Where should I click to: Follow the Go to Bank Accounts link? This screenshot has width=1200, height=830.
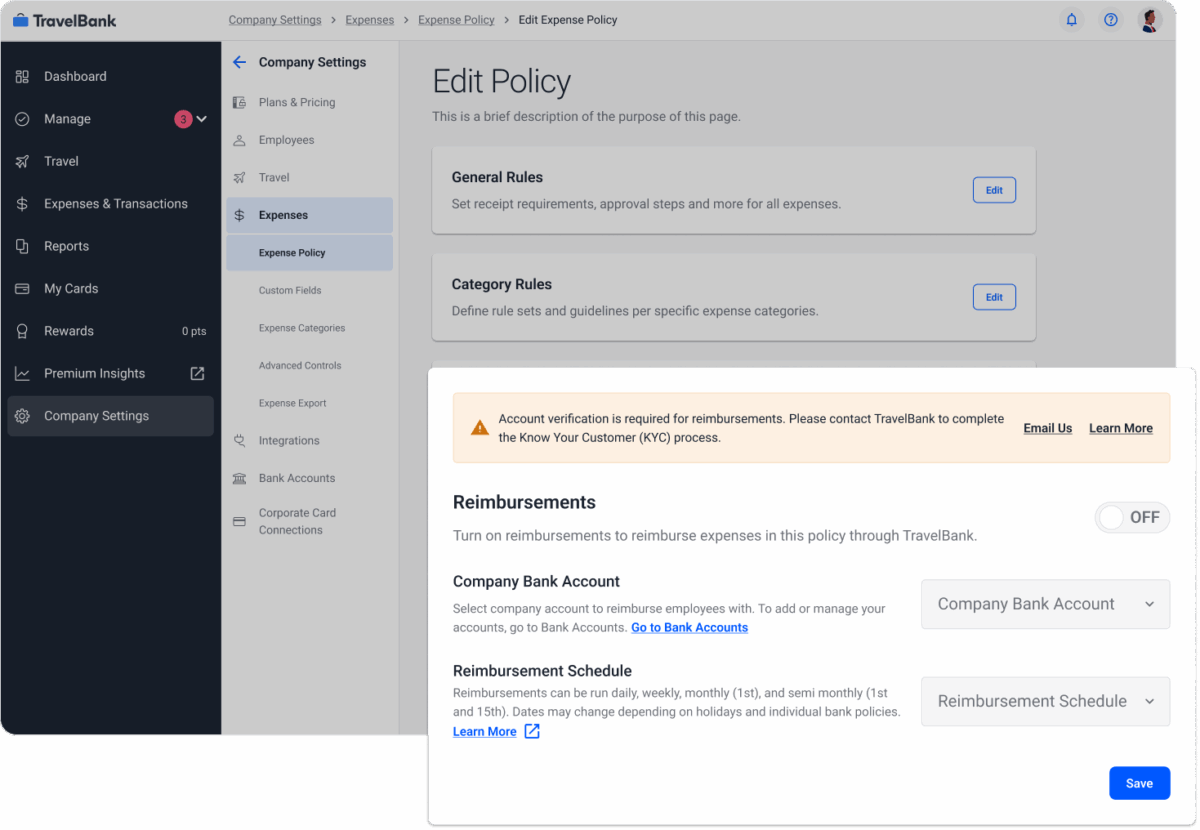689,628
